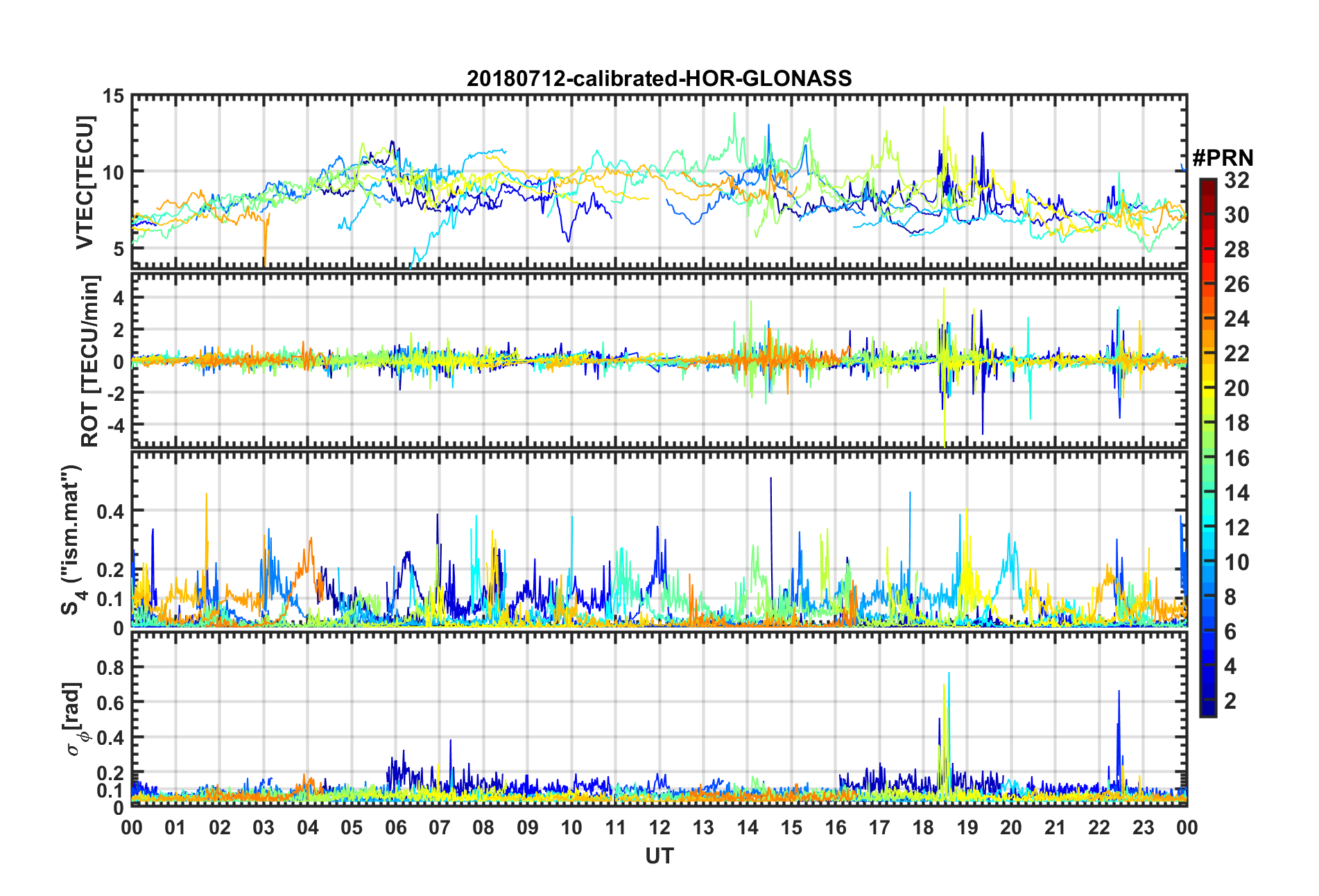Screen dimensions: 1319x896
Task: Click inside the sigma-phi plot panel
Action: (x=659, y=720)
